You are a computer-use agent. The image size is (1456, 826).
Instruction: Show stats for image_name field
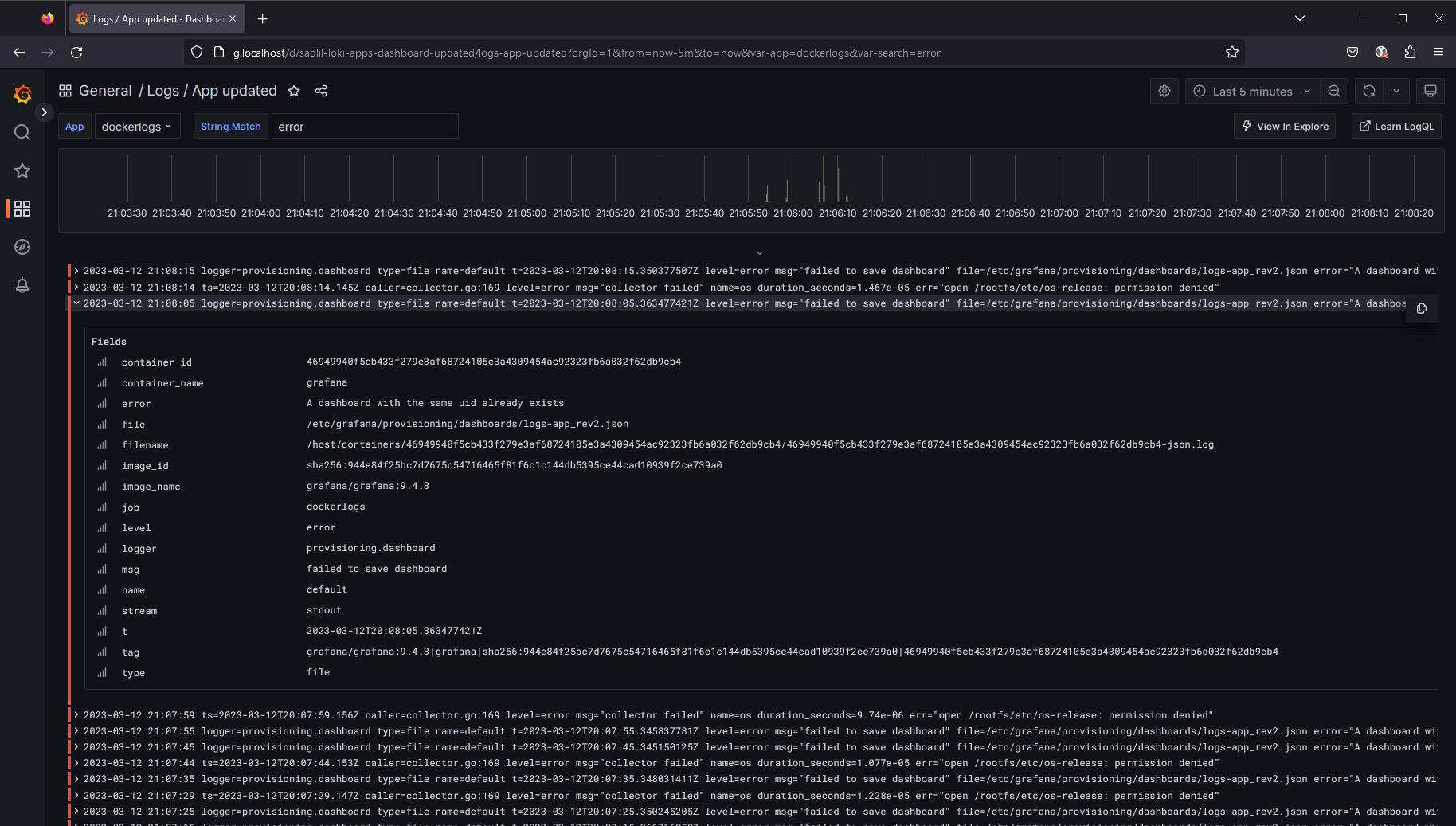pos(102,487)
